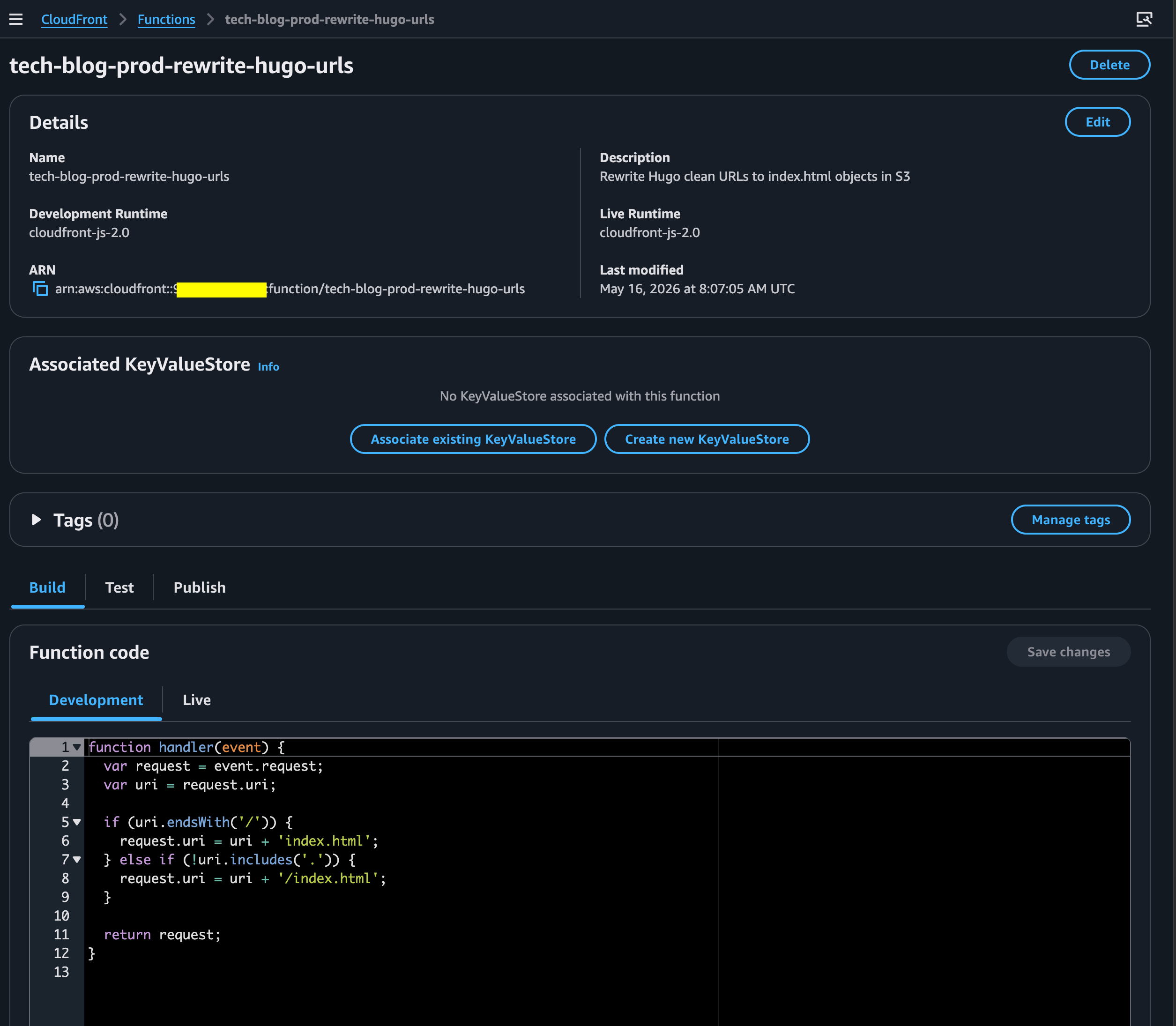Collapse the code fold arrow on line 1
Image resolution: width=1176 pixels, height=1026 pixels.
tap(77, 747)
